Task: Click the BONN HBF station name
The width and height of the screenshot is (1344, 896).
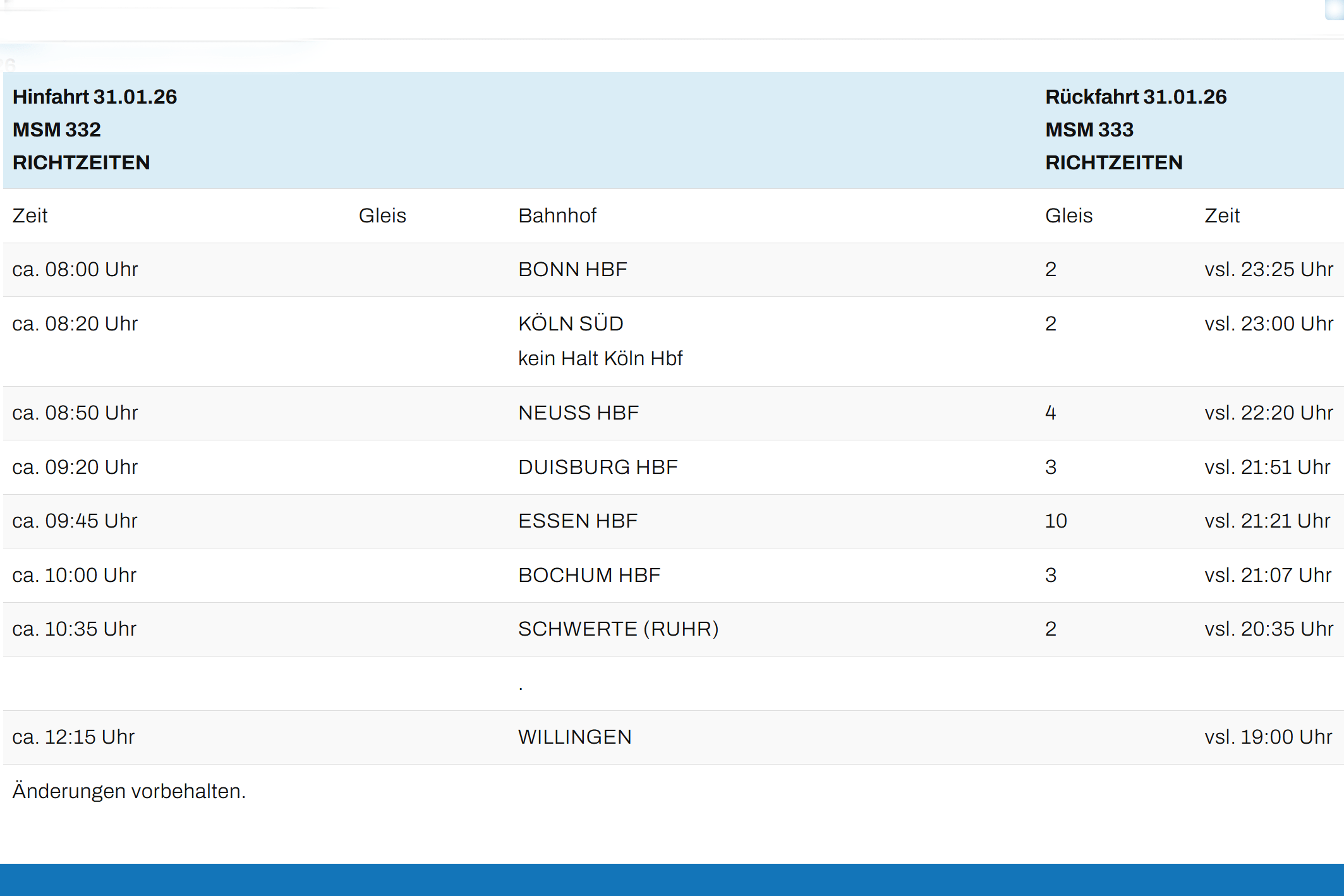Action: point(572,269)
